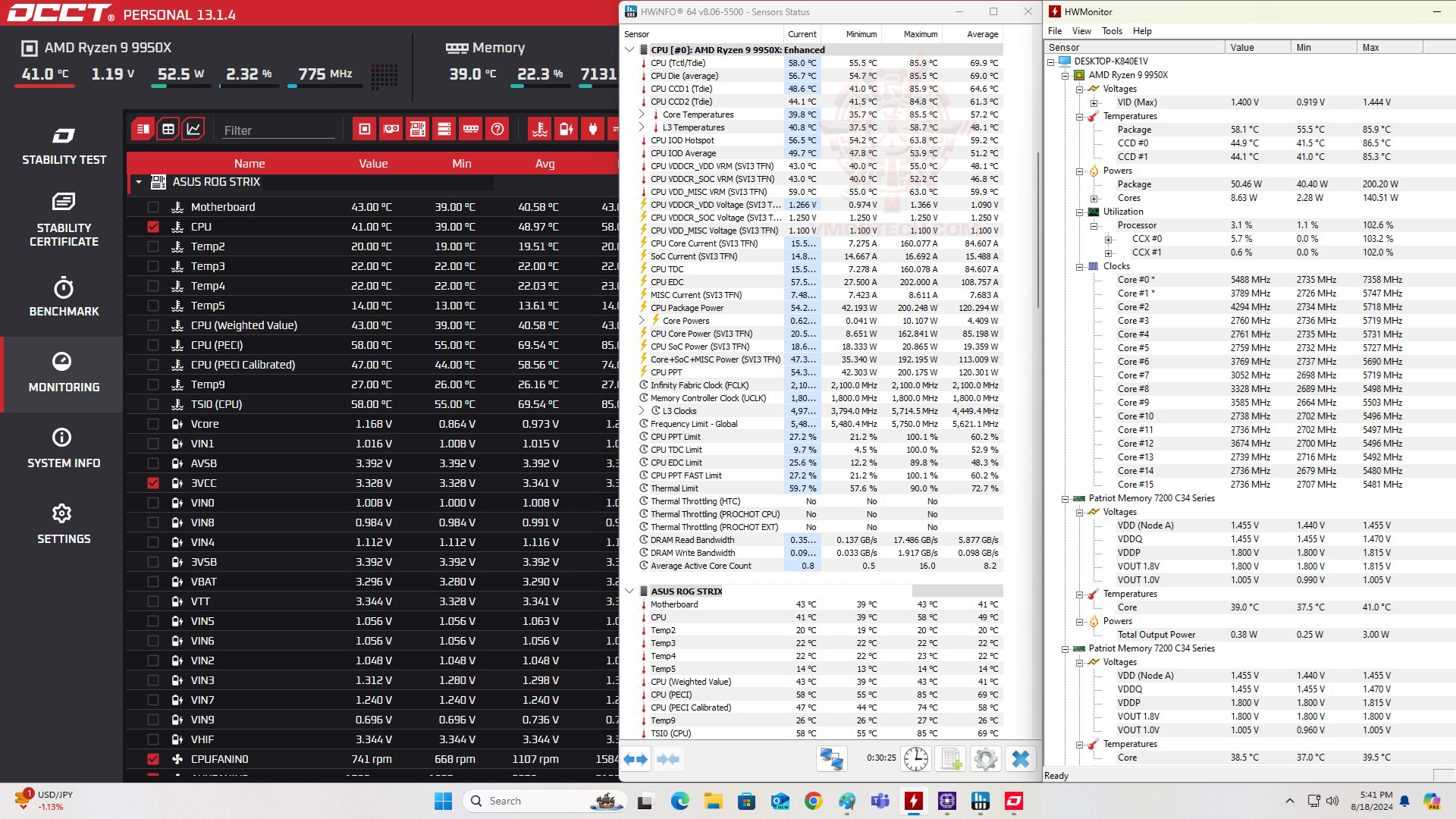Switch OCCT monitoring to graph view
The image size is (1456, 819).
pos(193,129)
